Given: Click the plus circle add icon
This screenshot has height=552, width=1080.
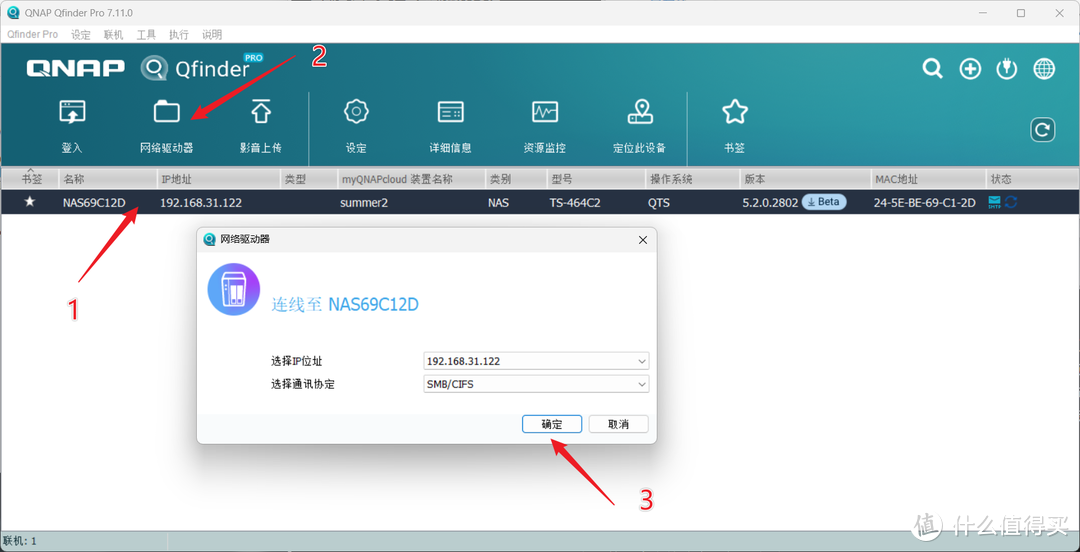Looking at the screenshot, I should click(970, 69).
